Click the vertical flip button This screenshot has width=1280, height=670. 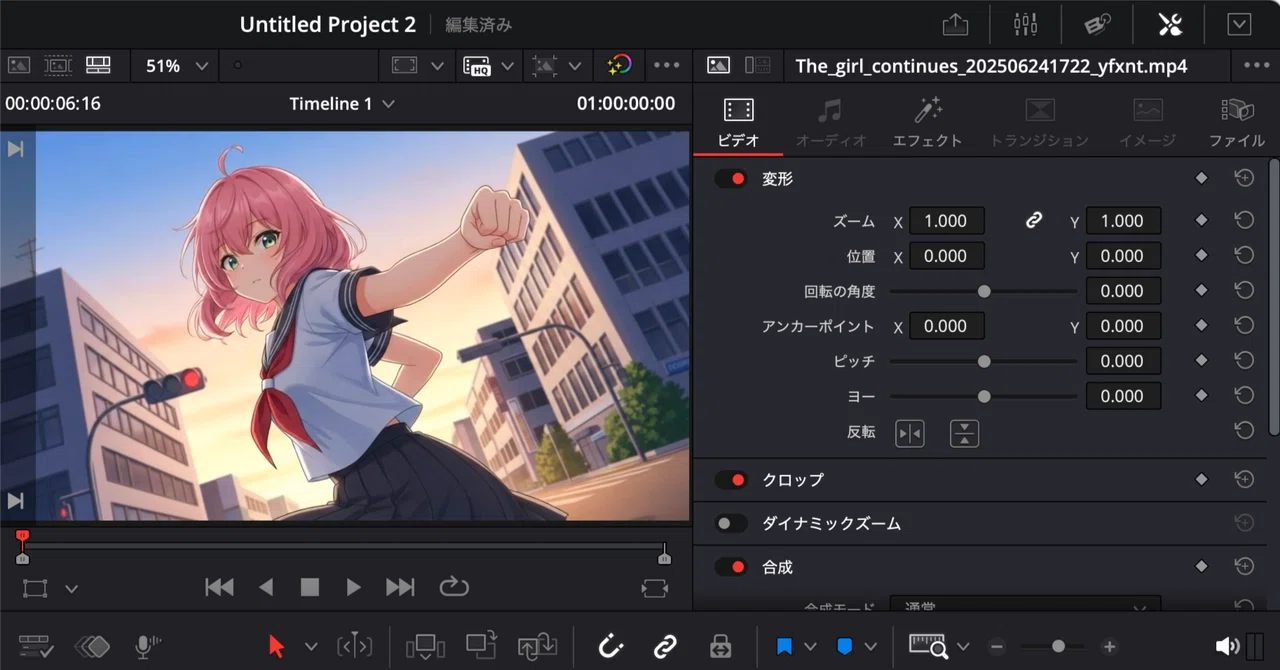pos(964,433)
